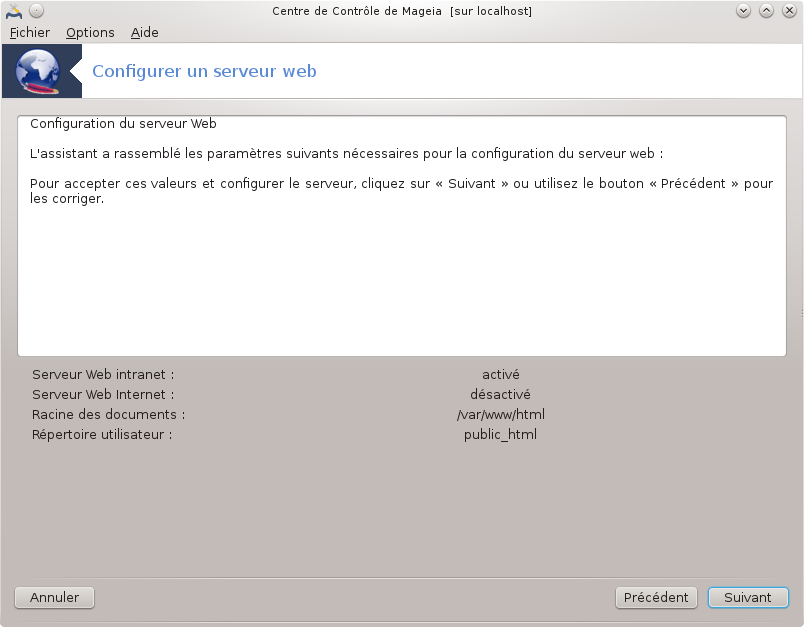Open the Fichier menu
The height and width of the screenshot is (627, 804).
tap(30, 32)
